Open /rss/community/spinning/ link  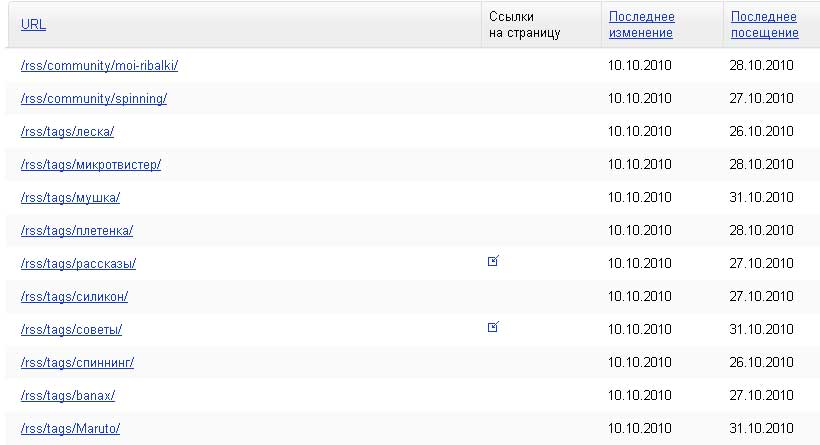[x=93, y=99]
